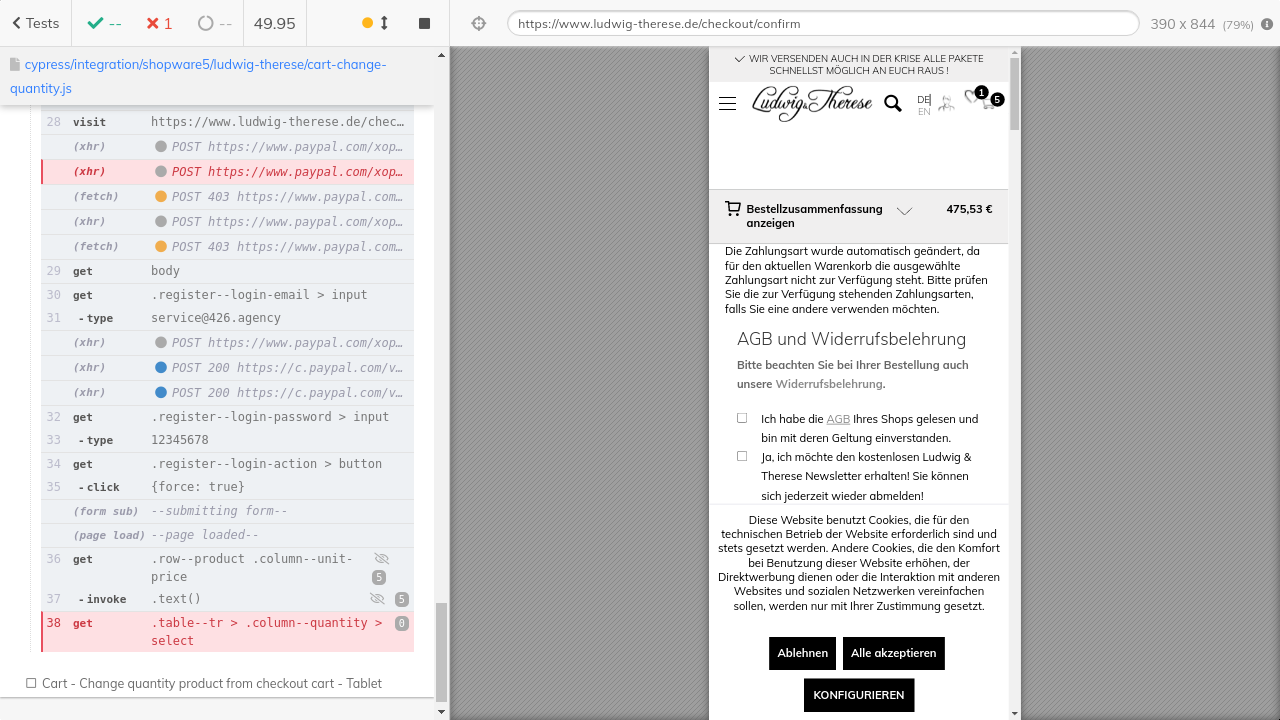Open the selector playground crosshair
Viewport: 1280px width, 720px height.
(x=479, y=23)
